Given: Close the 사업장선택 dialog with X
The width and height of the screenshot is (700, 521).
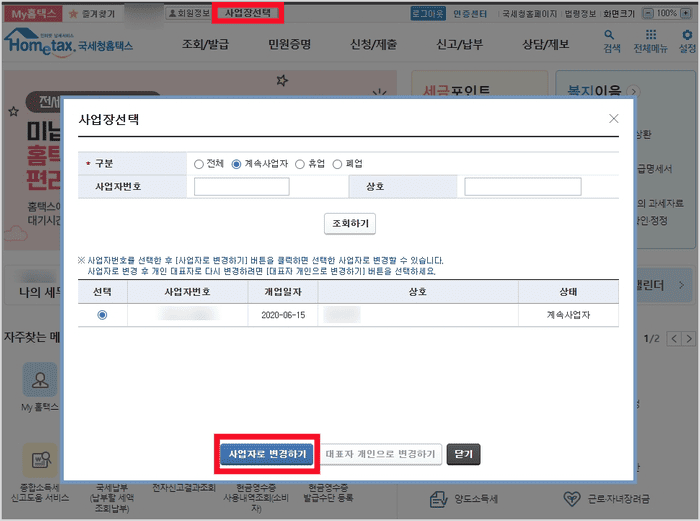Looking at the screenshot, I should [x=613, y=118].
